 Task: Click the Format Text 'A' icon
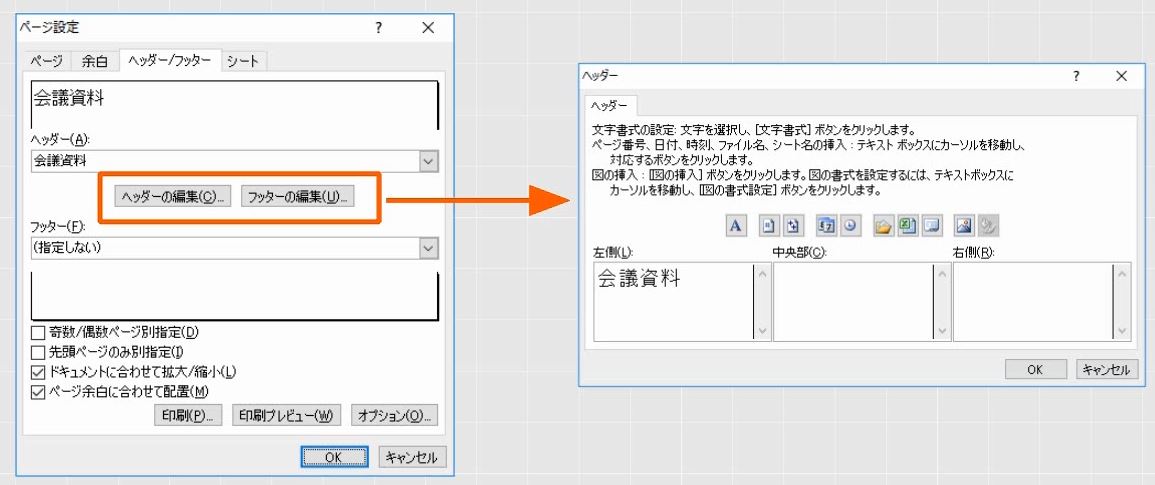coord(734,226)
